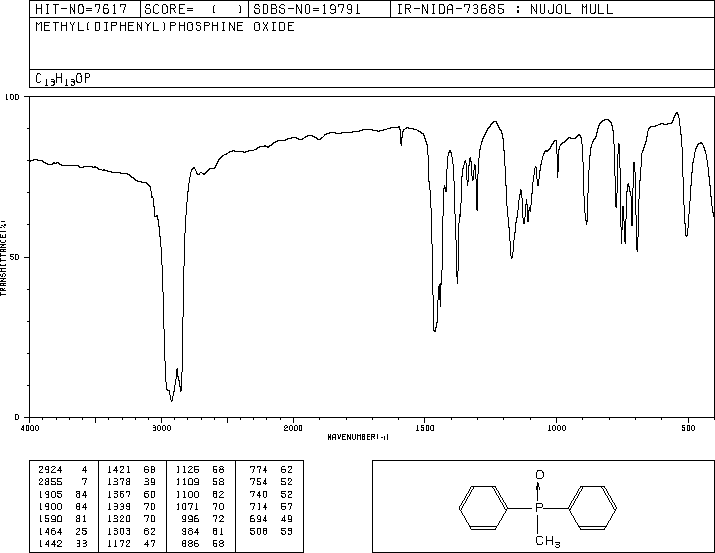
Task: Click transmittance value 39 beside 1378
Action: (150, 482)
